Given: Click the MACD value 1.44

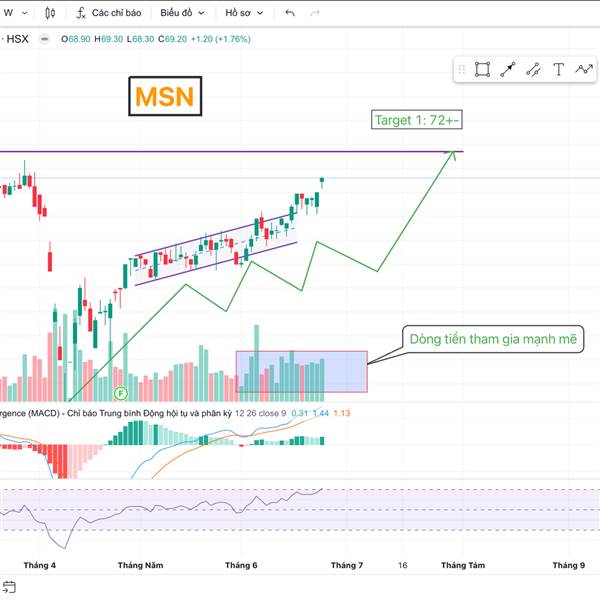Looking at the screenshot, I should 321,413.
